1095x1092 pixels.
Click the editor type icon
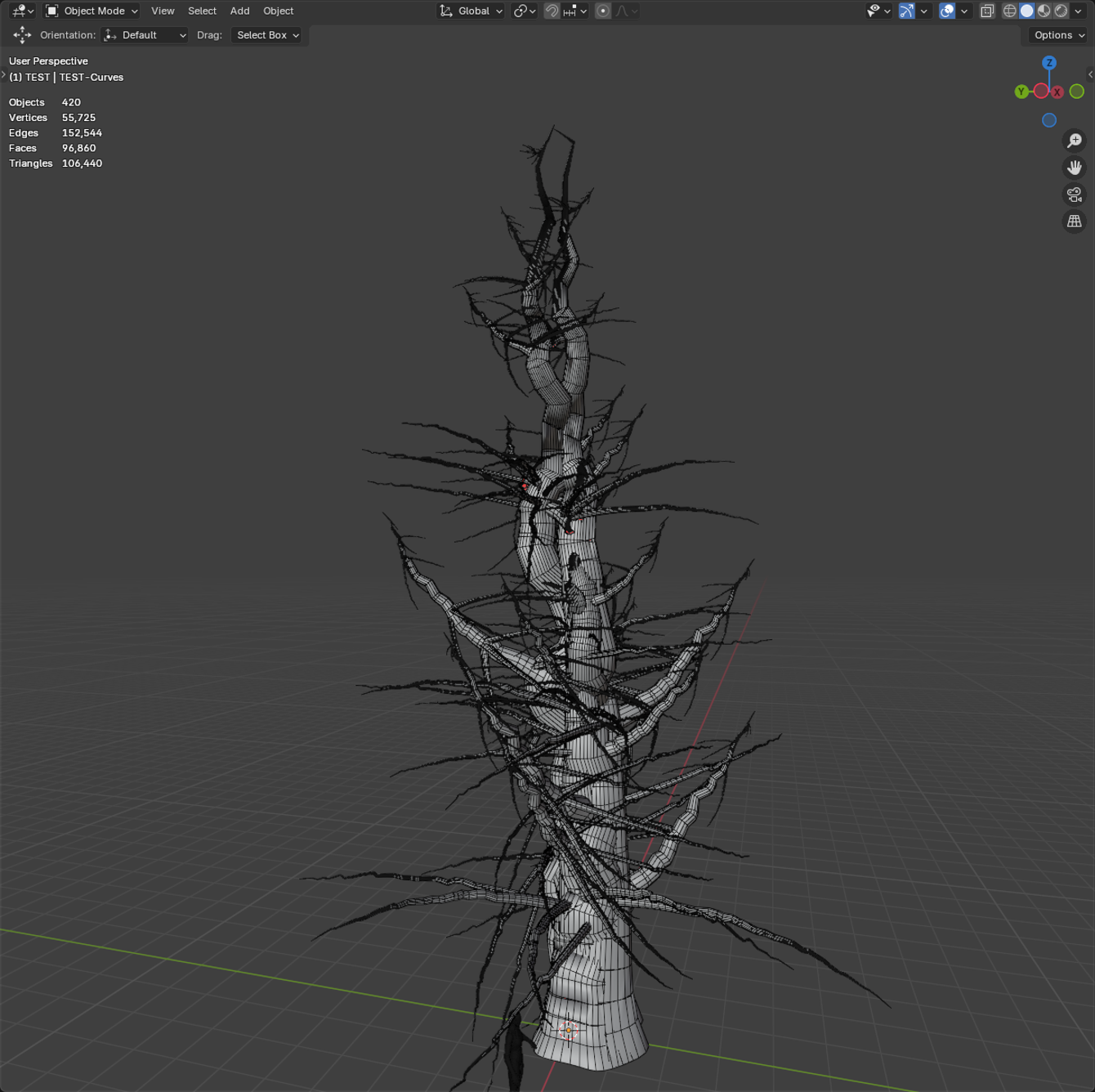coord(22,11)
